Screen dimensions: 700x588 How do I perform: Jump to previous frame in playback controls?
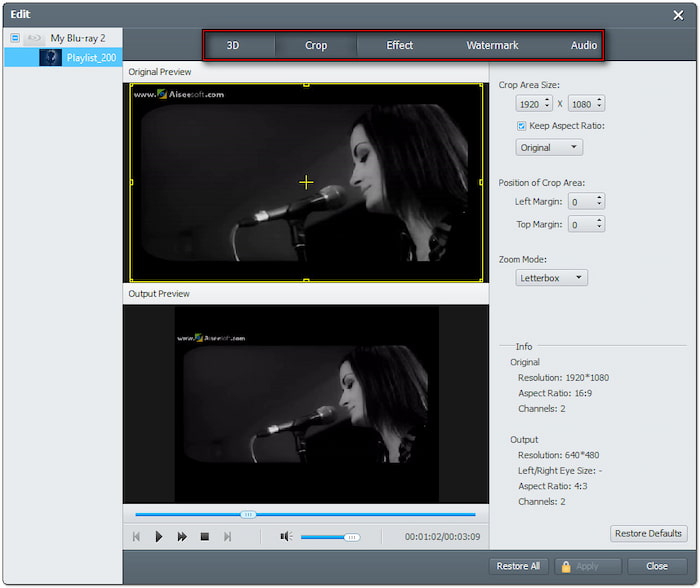tap(136, 537)
